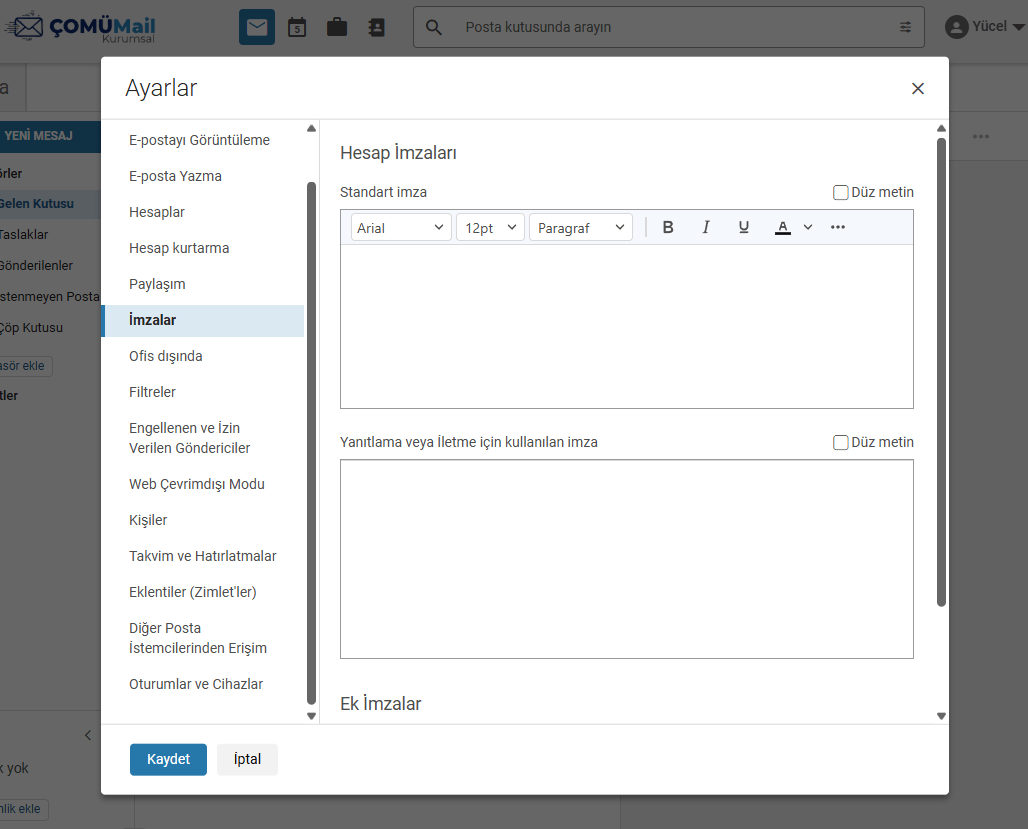
Task: Open Filtreler settings section
Action: click(152, 392)
